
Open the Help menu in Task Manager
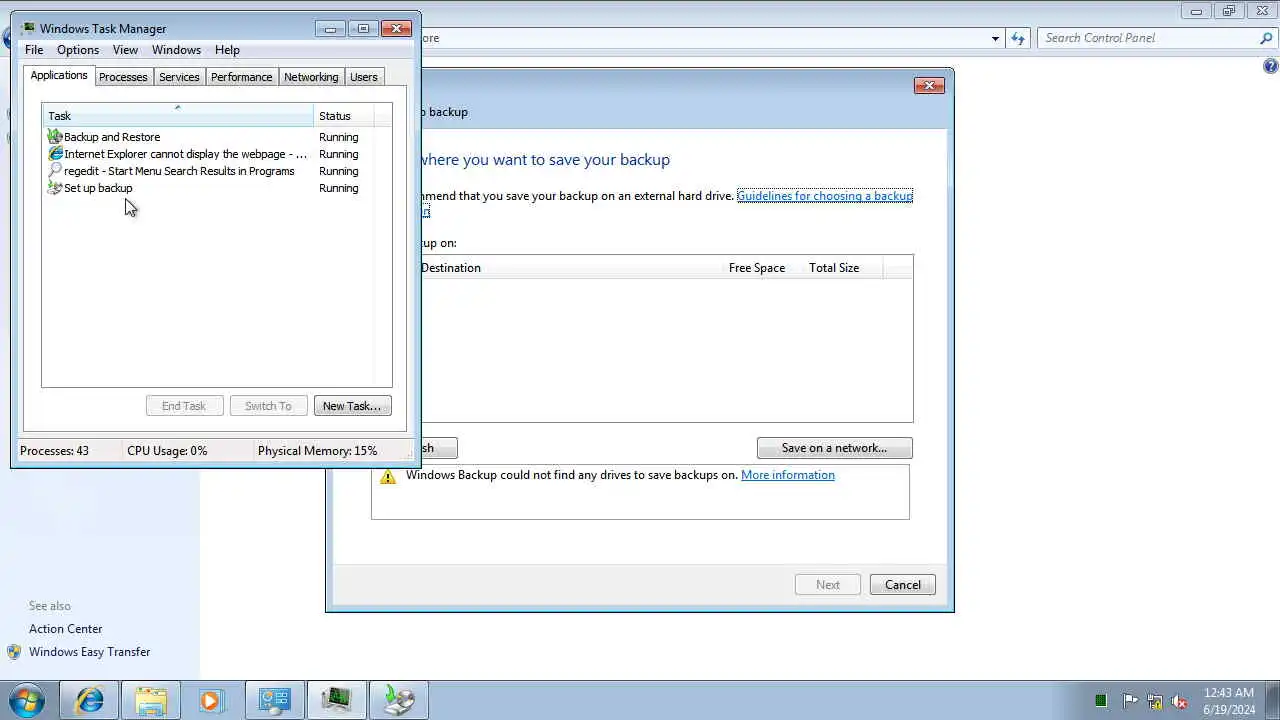pos(227,50)
